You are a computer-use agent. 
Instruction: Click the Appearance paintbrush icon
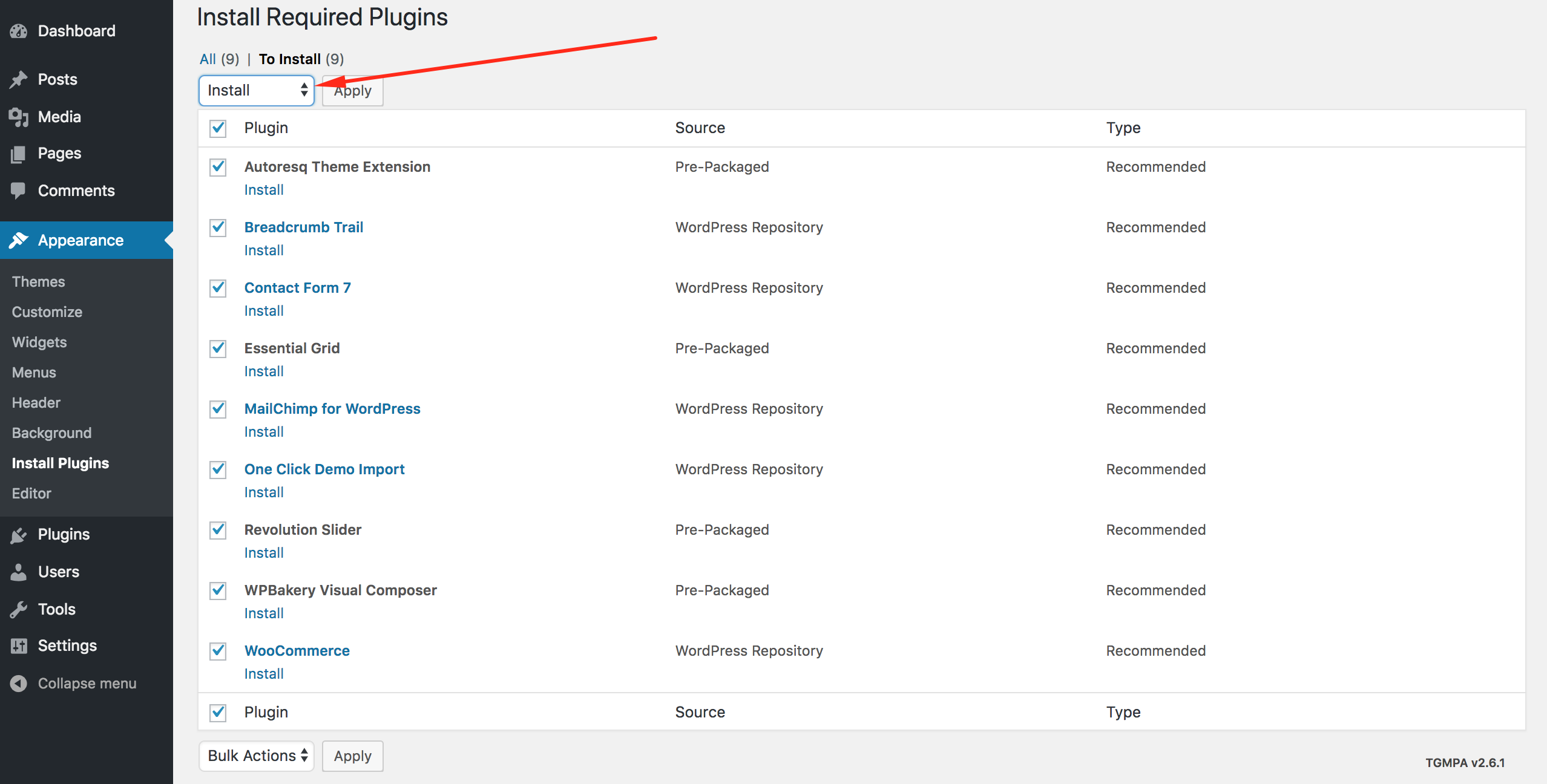[19, 240]
